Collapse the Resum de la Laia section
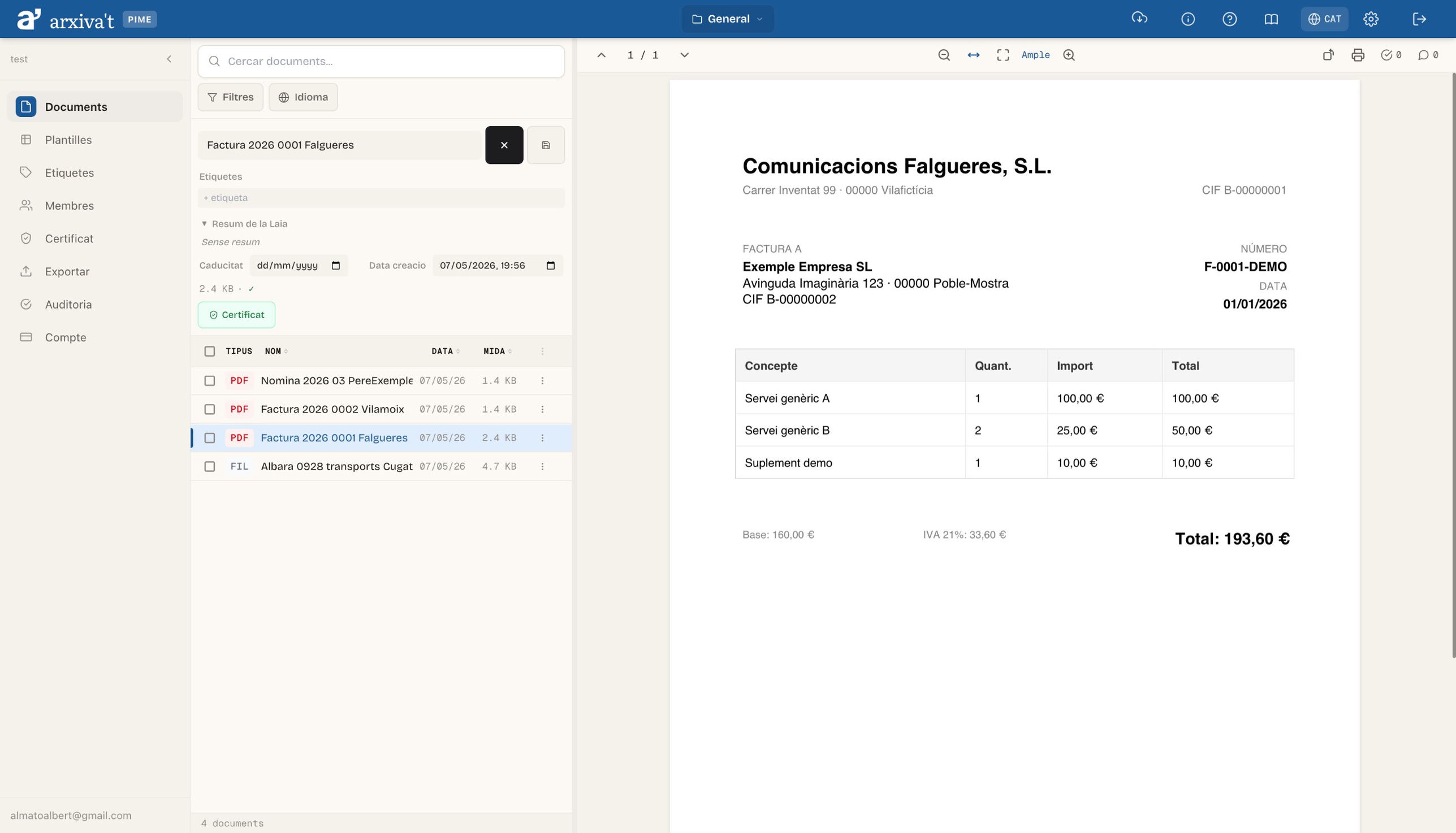The height and width of the screenshot is (833, 1456). pyautogui.click(x=244, y=224)
